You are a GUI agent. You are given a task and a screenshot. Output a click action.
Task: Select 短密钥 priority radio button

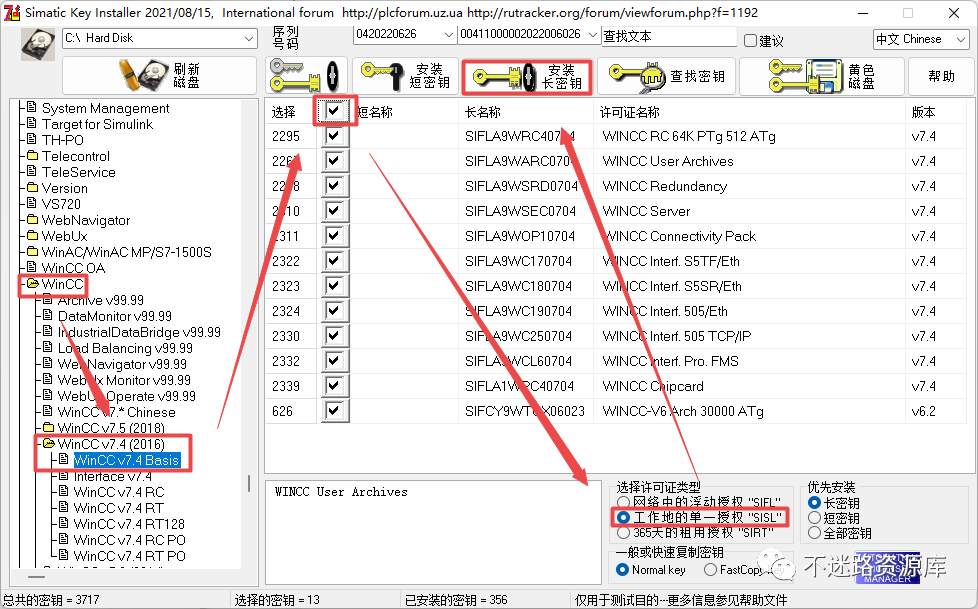pyautogui.click(x=814, y=517)
